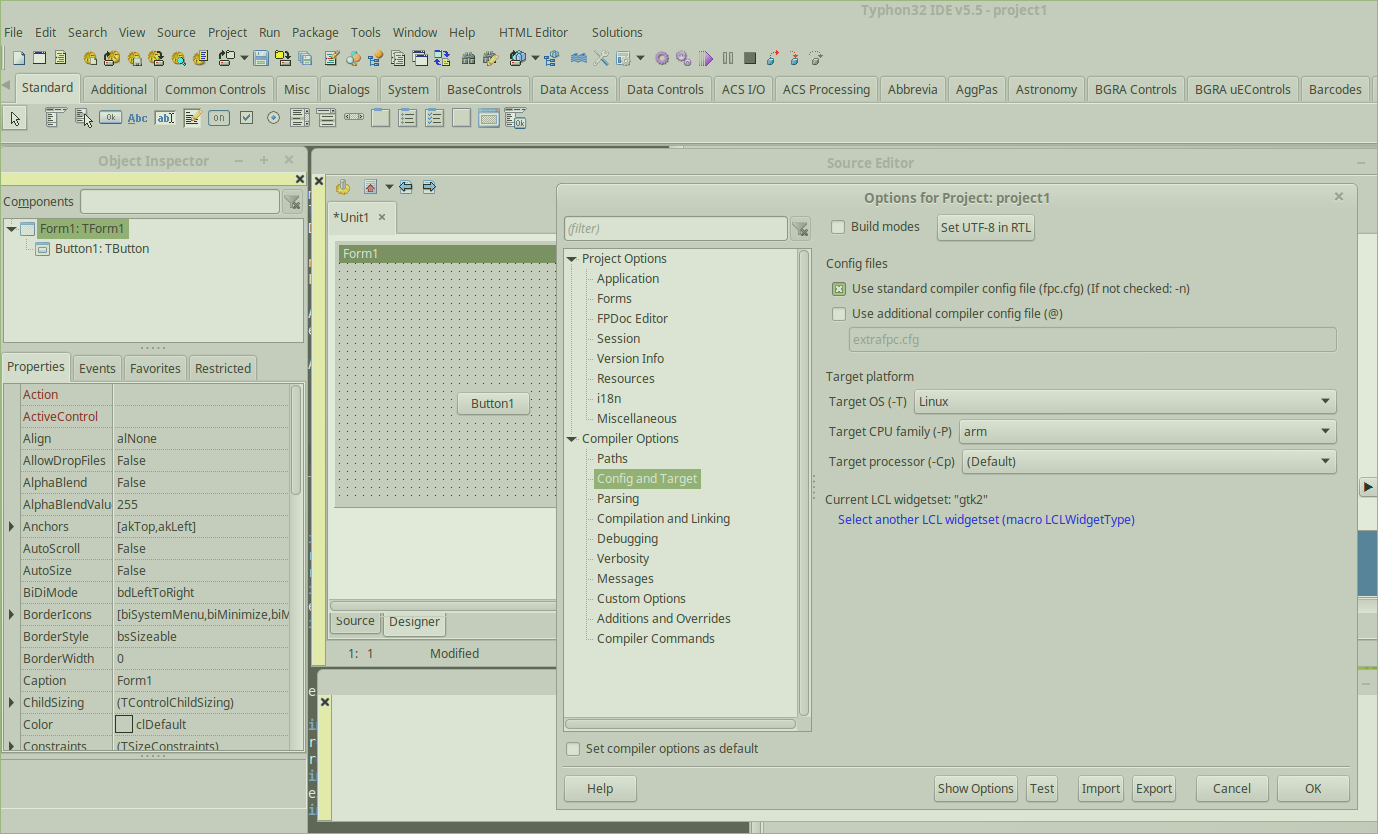Click the Test button
The image size is (1378, 834).
point(1042,789)
